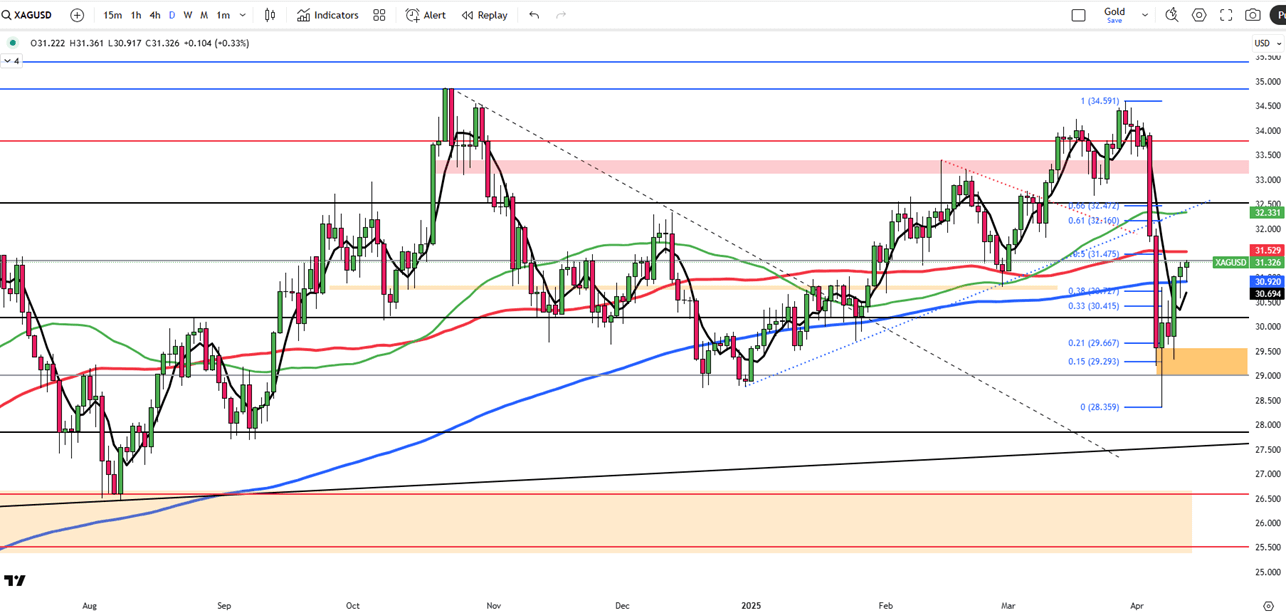The height and width of the screenshot is (613, 1286).
Task: Add a symbol to compare with plus icon
Action: point(77,15)
